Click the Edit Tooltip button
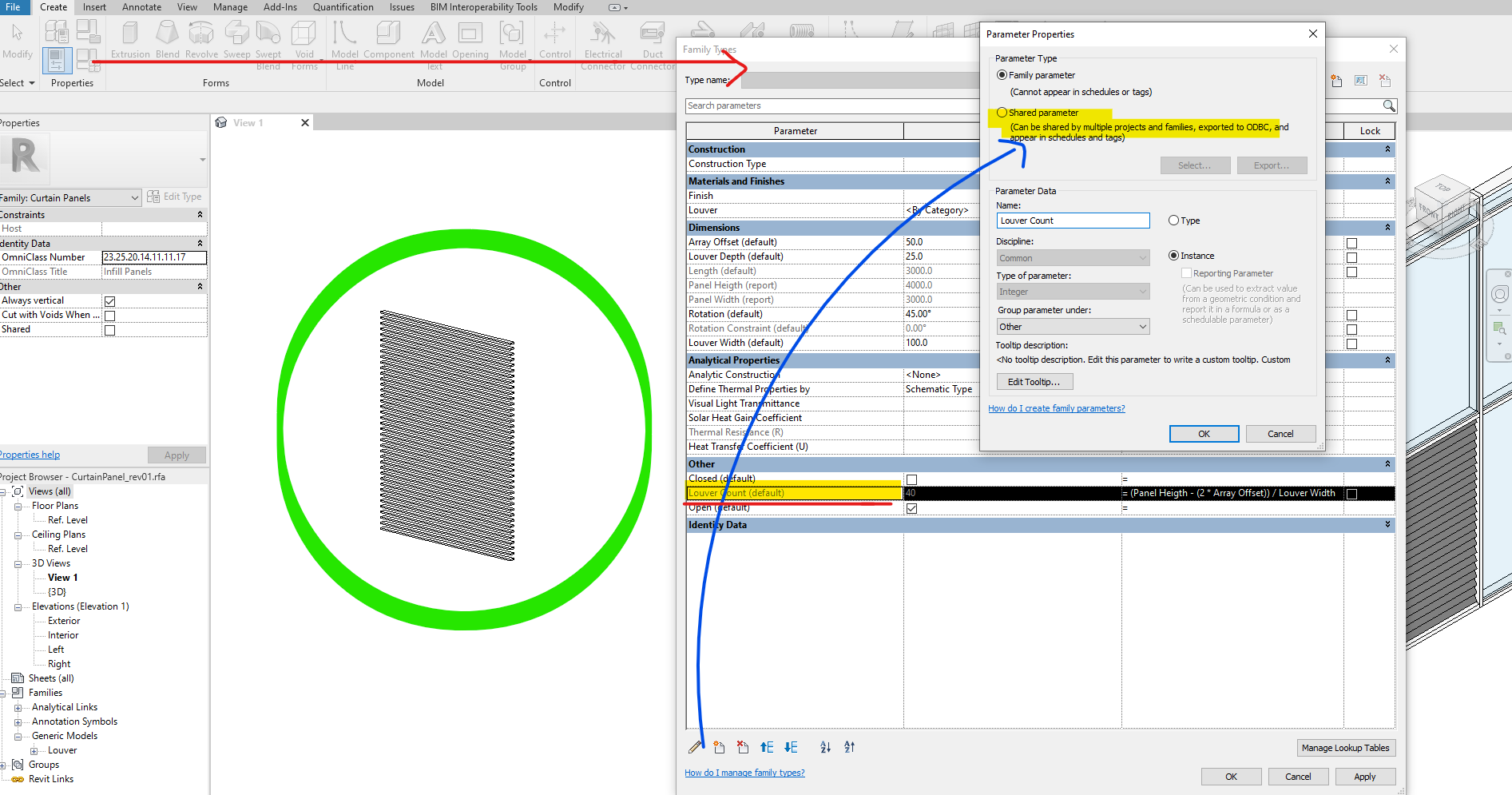 tap(1034, 382)
